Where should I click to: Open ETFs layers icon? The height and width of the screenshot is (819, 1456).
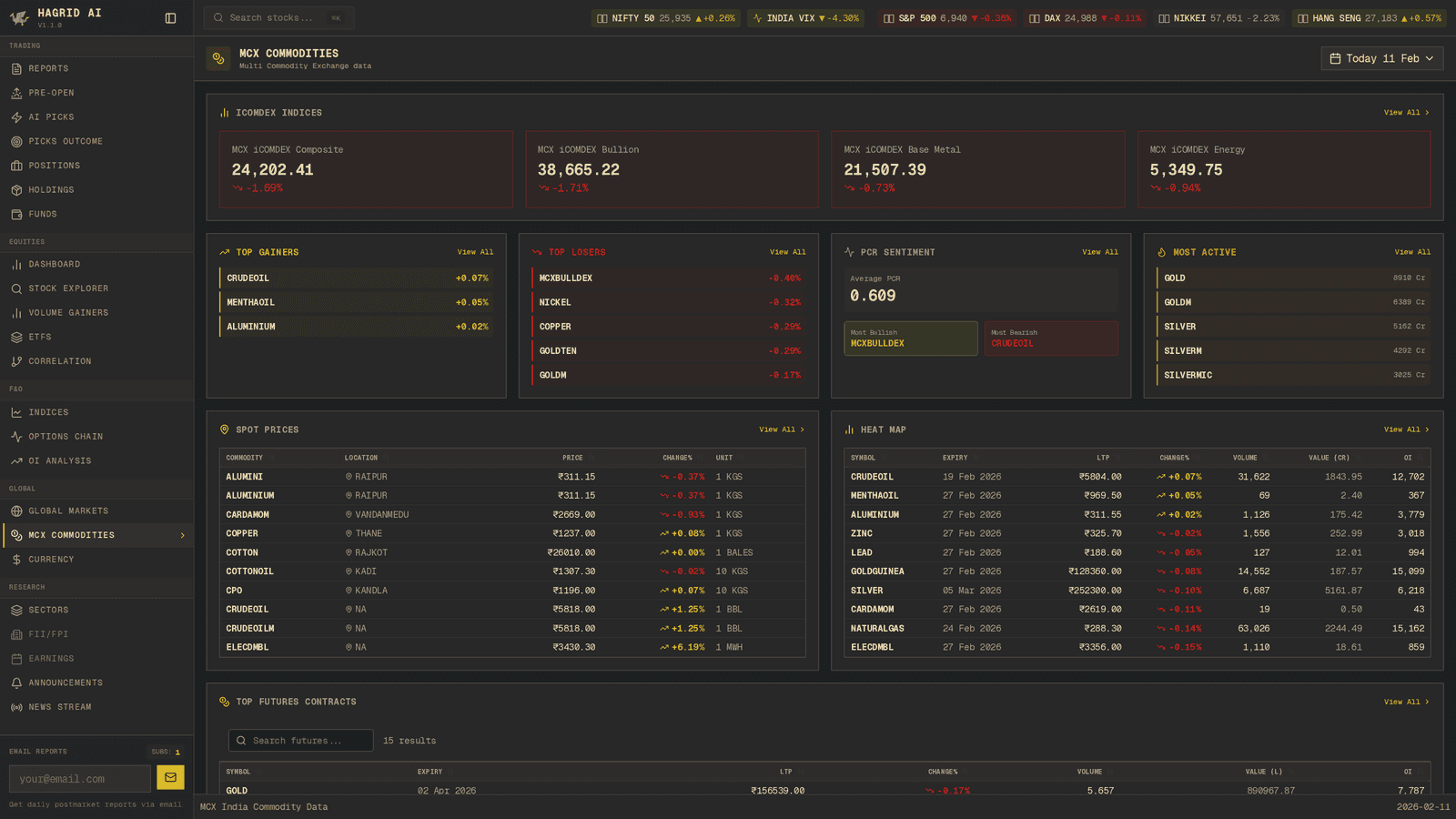tap(16, 338)
